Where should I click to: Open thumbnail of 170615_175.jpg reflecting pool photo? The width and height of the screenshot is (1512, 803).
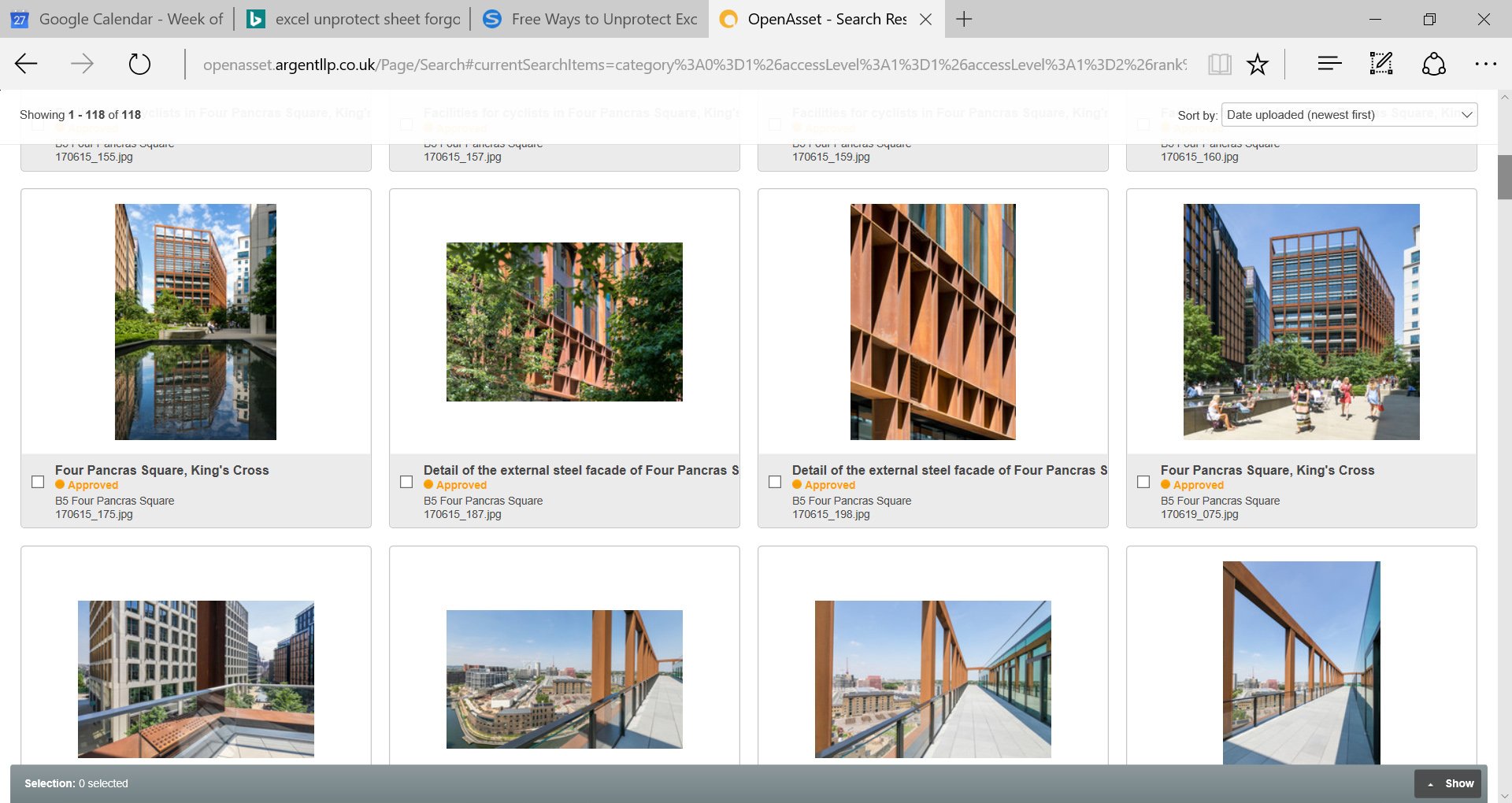[x=195, y=322]
